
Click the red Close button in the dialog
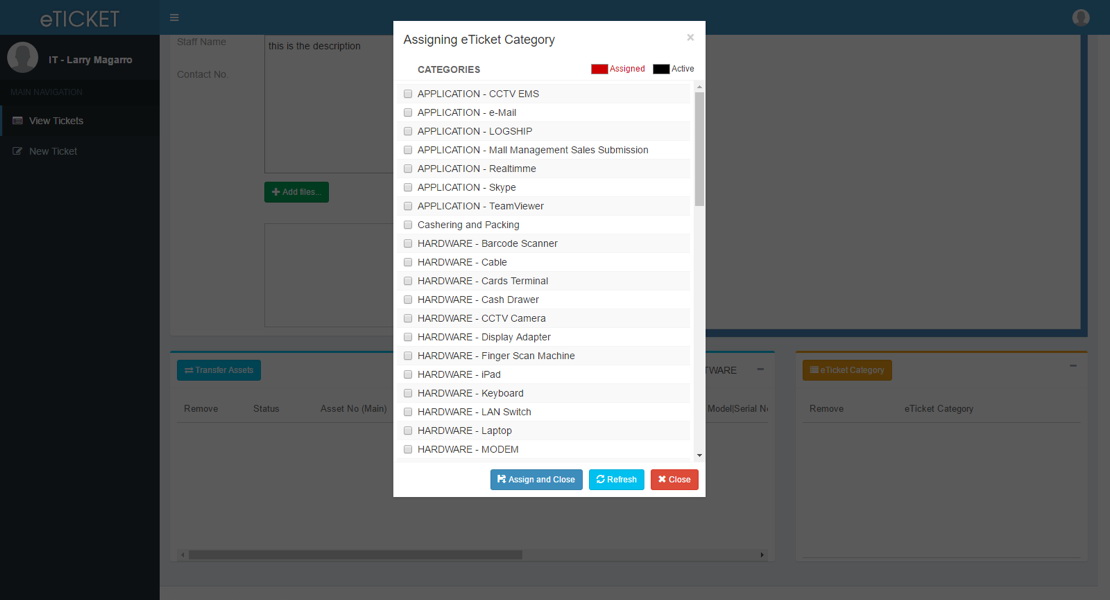(x=674, y=479)
